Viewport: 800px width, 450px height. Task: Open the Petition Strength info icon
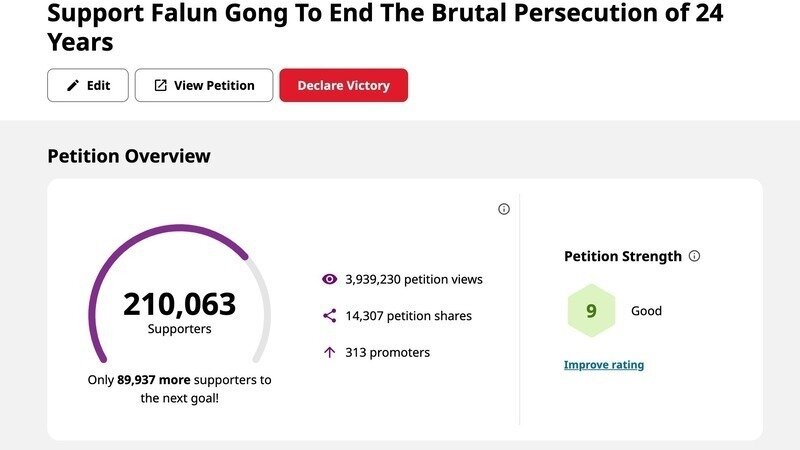tap(695, 256)
